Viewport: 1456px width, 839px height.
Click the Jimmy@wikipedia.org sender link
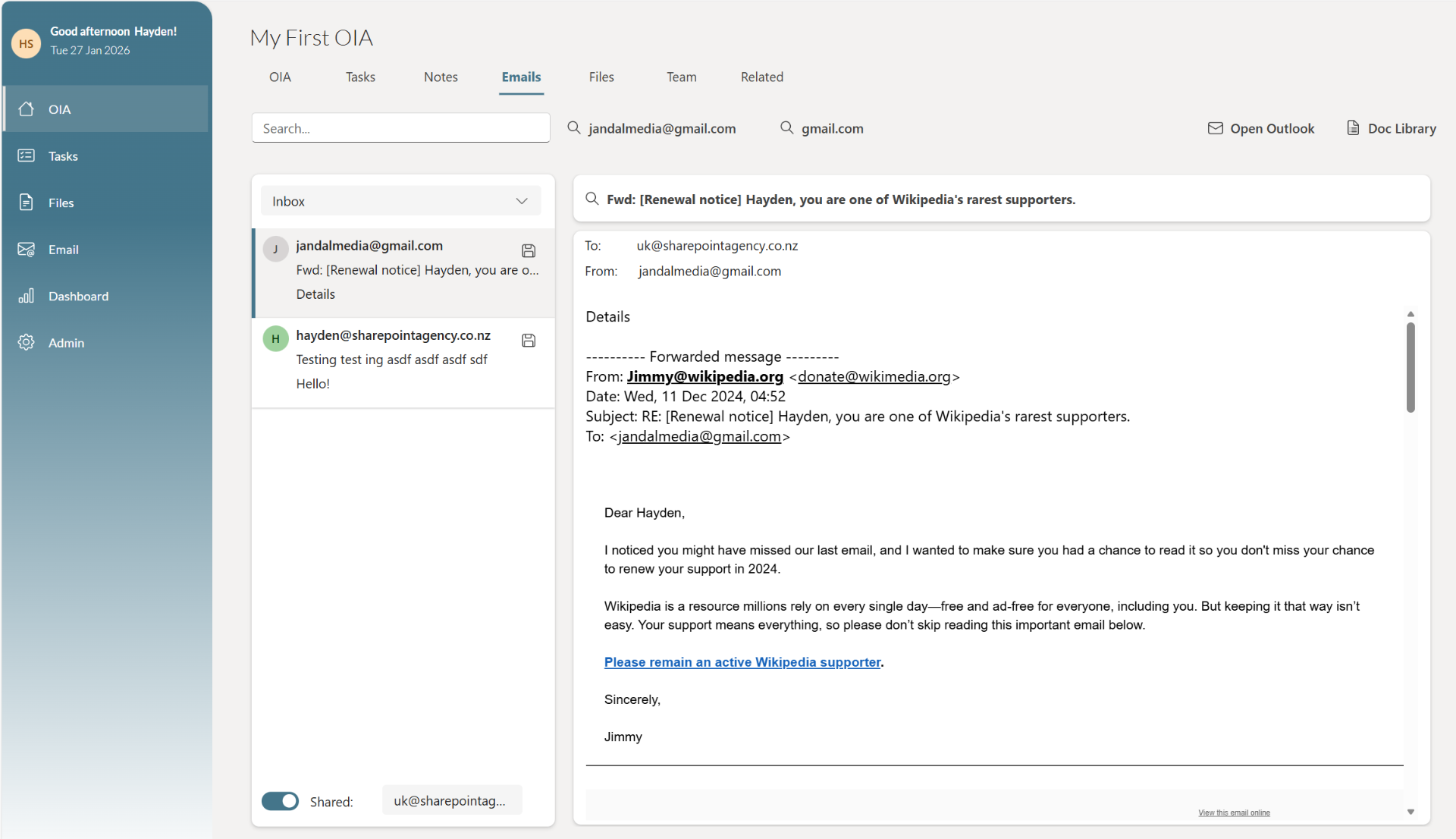click(x=704, y=377)
